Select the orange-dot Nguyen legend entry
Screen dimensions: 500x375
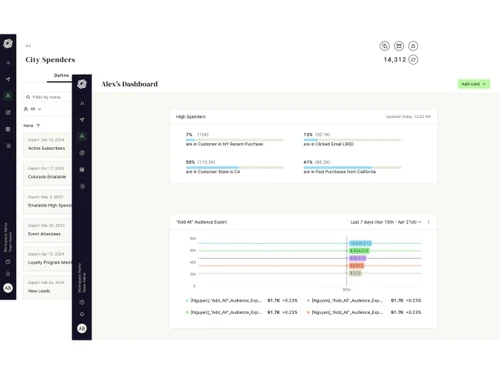(364, 312)
